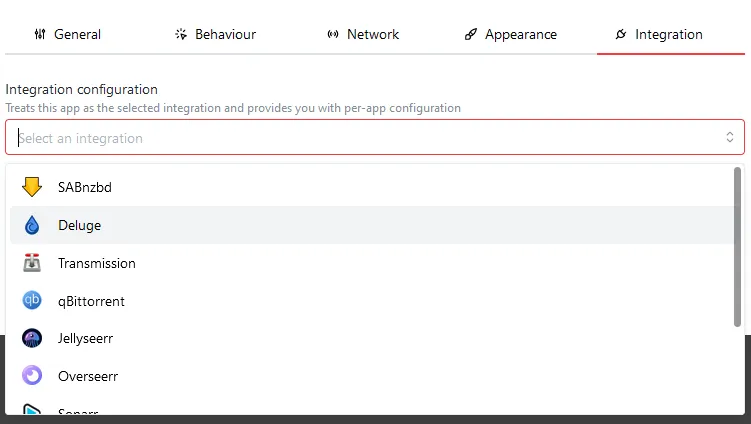Click the SABnzbd download arrow icon
This screenshot has height=424, width=751.
click(x=32, y=188)
